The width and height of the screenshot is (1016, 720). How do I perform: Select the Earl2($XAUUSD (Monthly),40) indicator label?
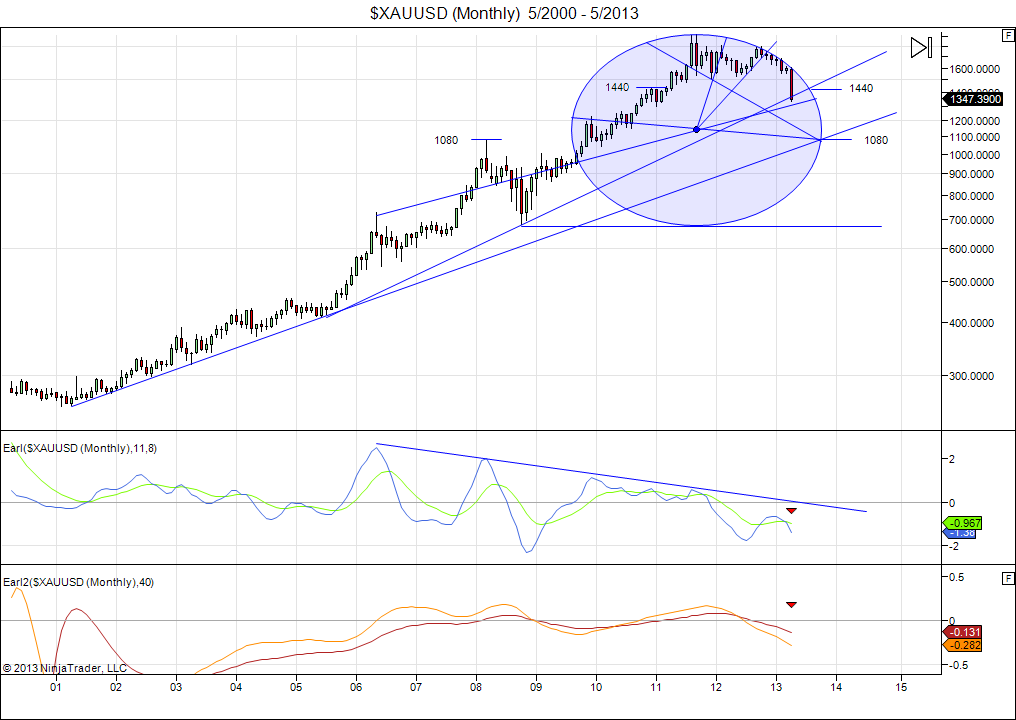[78, 582]
